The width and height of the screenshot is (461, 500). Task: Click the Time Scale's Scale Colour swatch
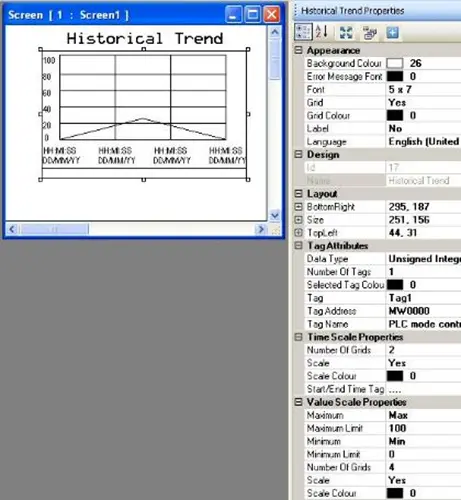[x=395, y=376]
